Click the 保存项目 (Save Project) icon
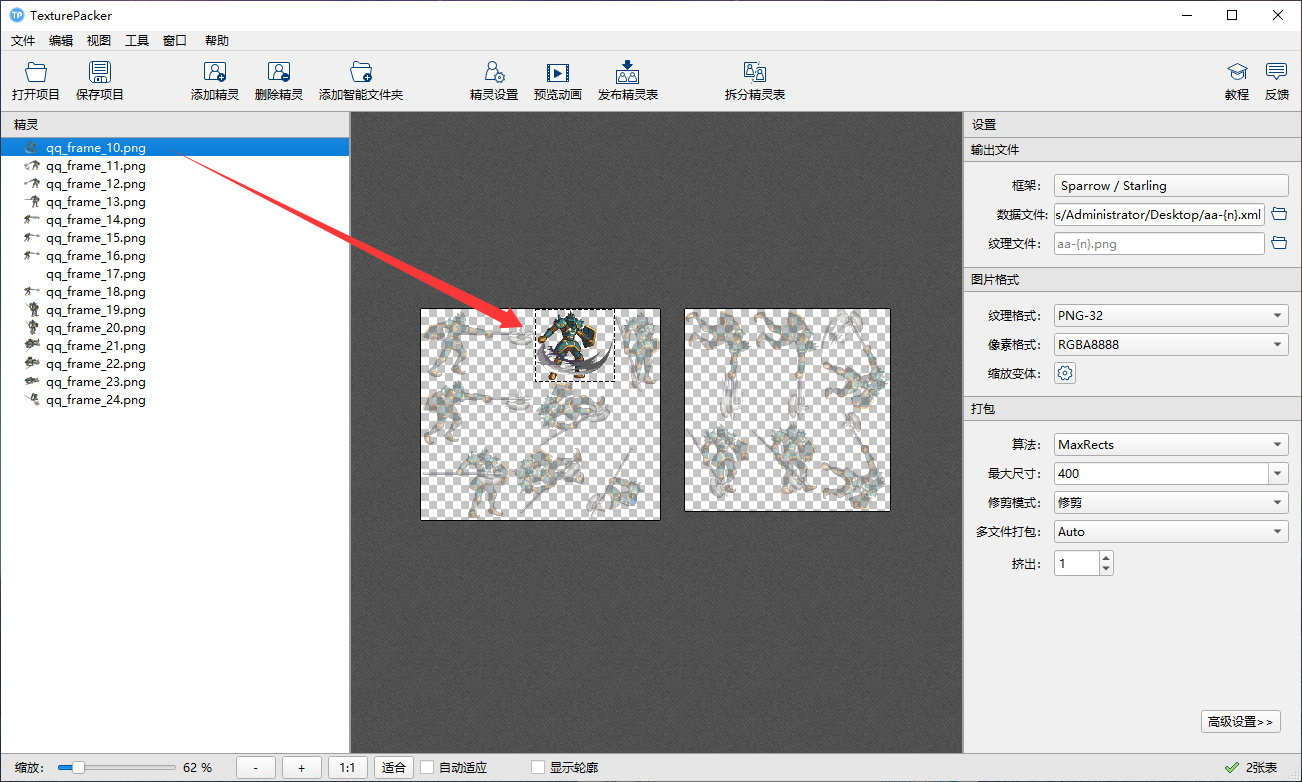This screenshot has width=1302, height=782. point(100,73)
